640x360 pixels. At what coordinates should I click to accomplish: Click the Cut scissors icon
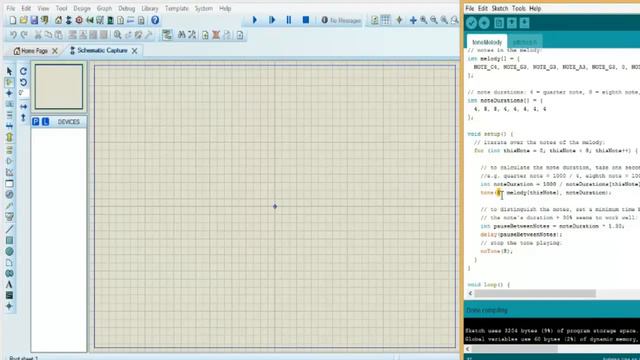[38, 35]
